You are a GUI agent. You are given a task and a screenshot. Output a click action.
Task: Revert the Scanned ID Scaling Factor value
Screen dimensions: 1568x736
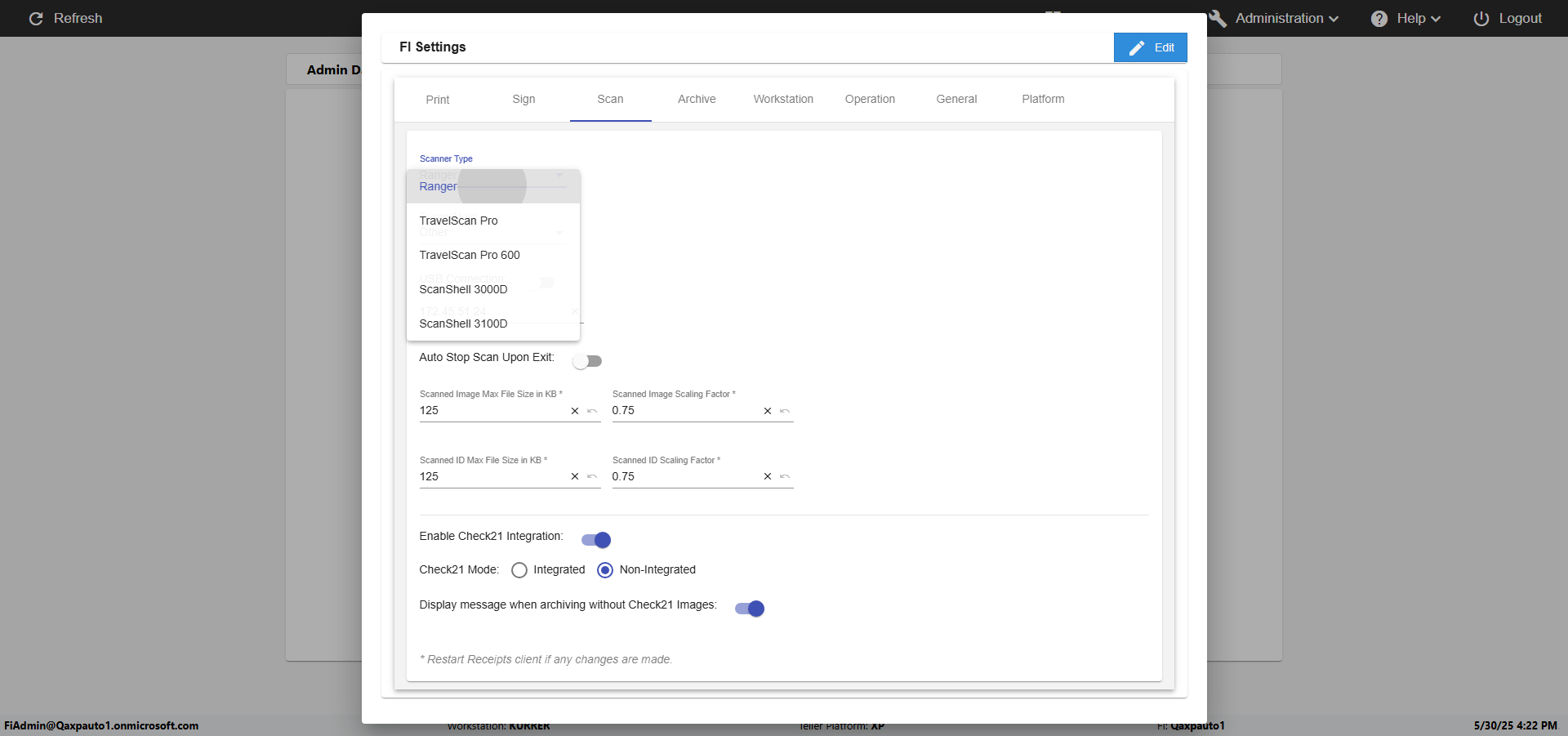click(x=785, y=476)
